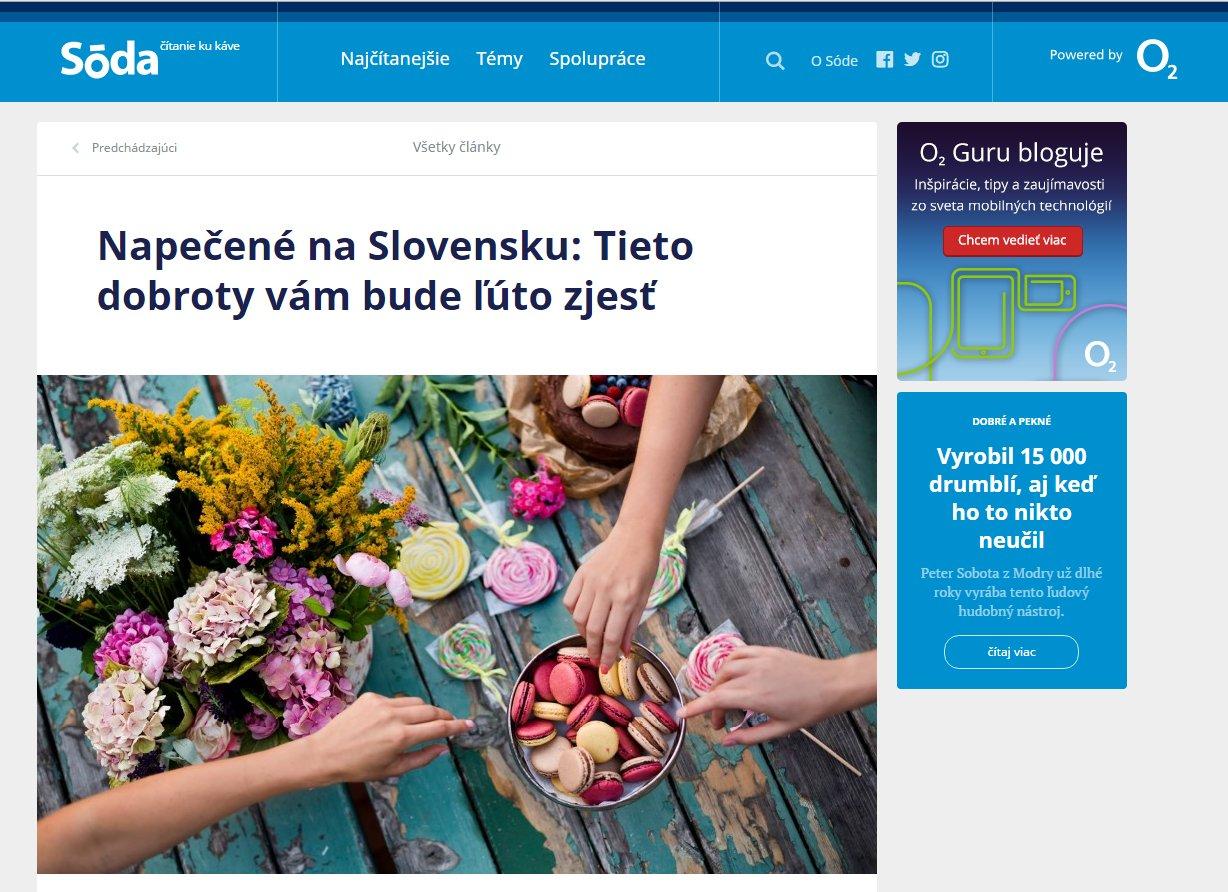This screenshot has height=892, width=1228.
Task: Click the O2 Guru bloguje banner
Action: pos(1012,251)
